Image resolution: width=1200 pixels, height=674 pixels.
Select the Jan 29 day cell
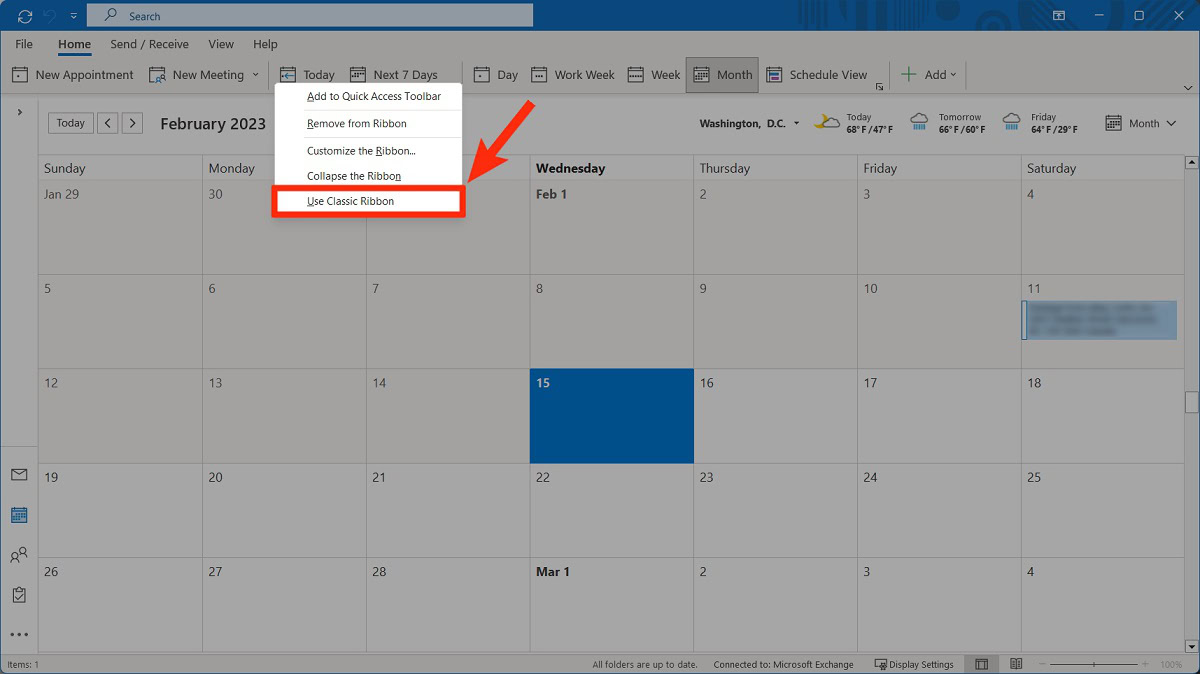pyautogui.click(x=121, y=228)
